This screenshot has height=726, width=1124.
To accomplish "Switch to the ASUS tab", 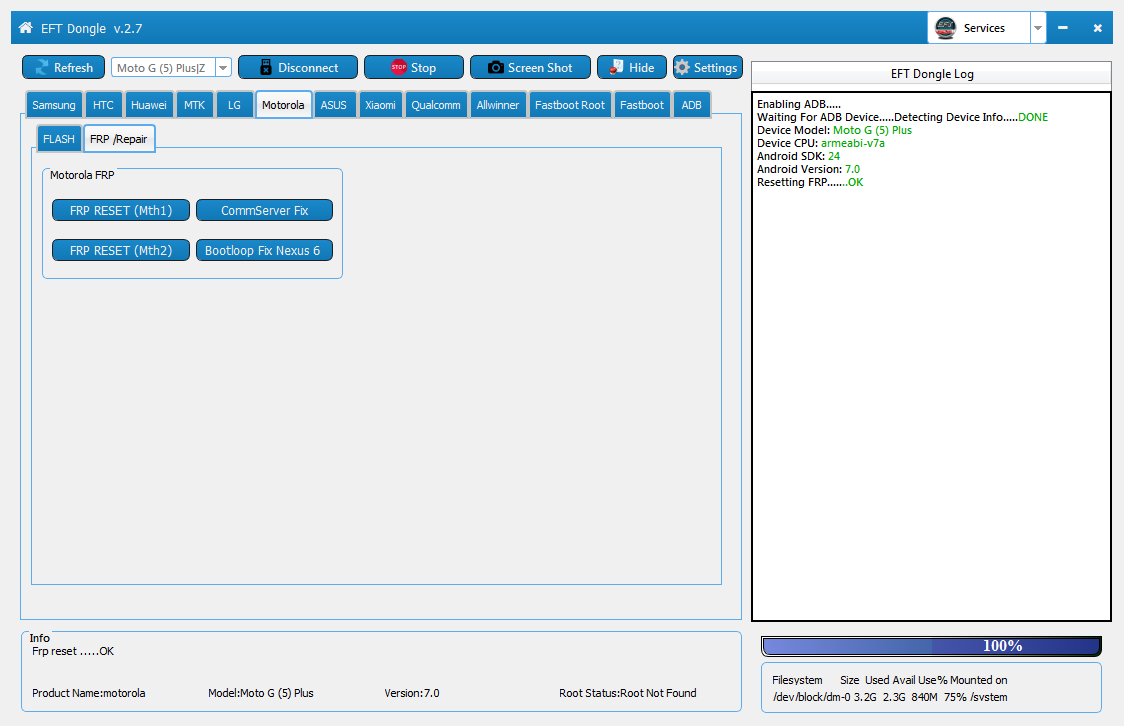I will pos(333,105).
